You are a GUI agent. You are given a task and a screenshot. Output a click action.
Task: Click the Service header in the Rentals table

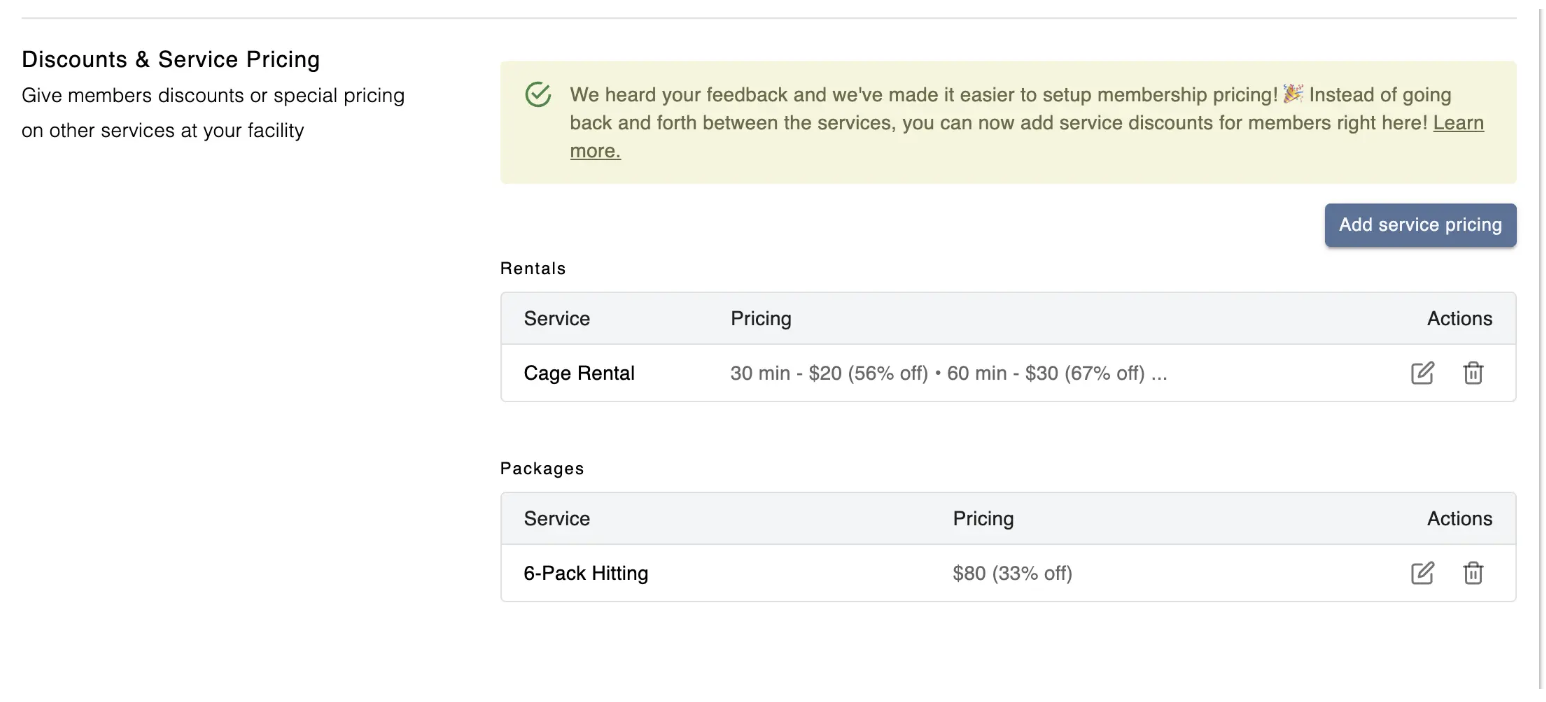click(557, 318)
